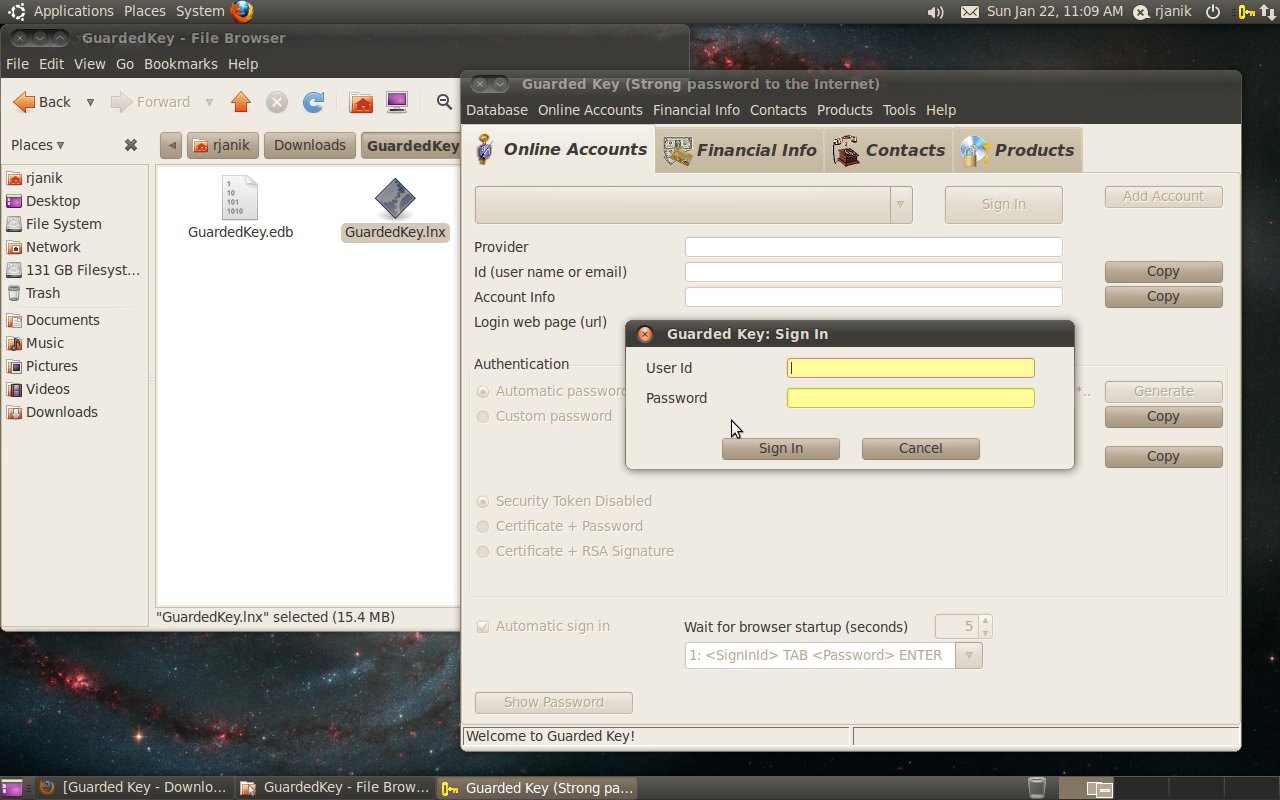Close the Guarded Key Sign In dialog
Screen dimensions: 1280x800
[645, 334]
